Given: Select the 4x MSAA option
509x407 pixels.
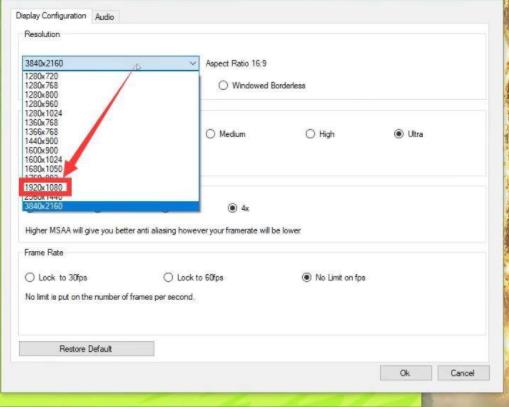Looking at the screenshot, I should tap(232, 208).
